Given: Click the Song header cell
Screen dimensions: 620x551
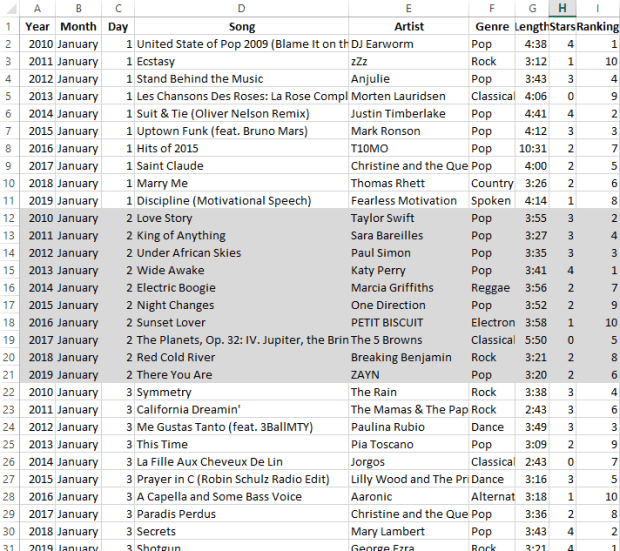Looking at the screenshot, I should point(241,27).
